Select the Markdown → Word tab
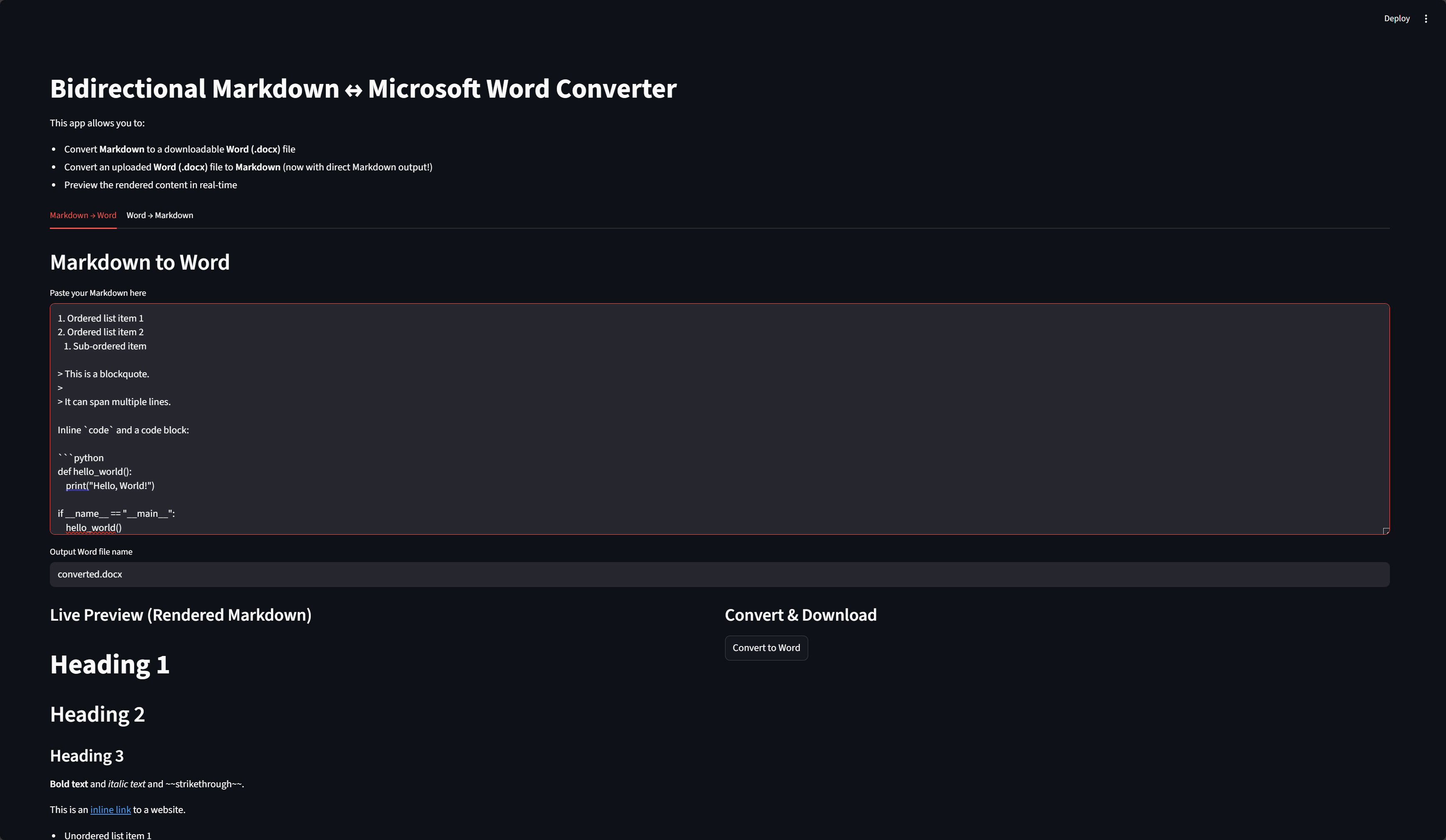 point(83,215)
